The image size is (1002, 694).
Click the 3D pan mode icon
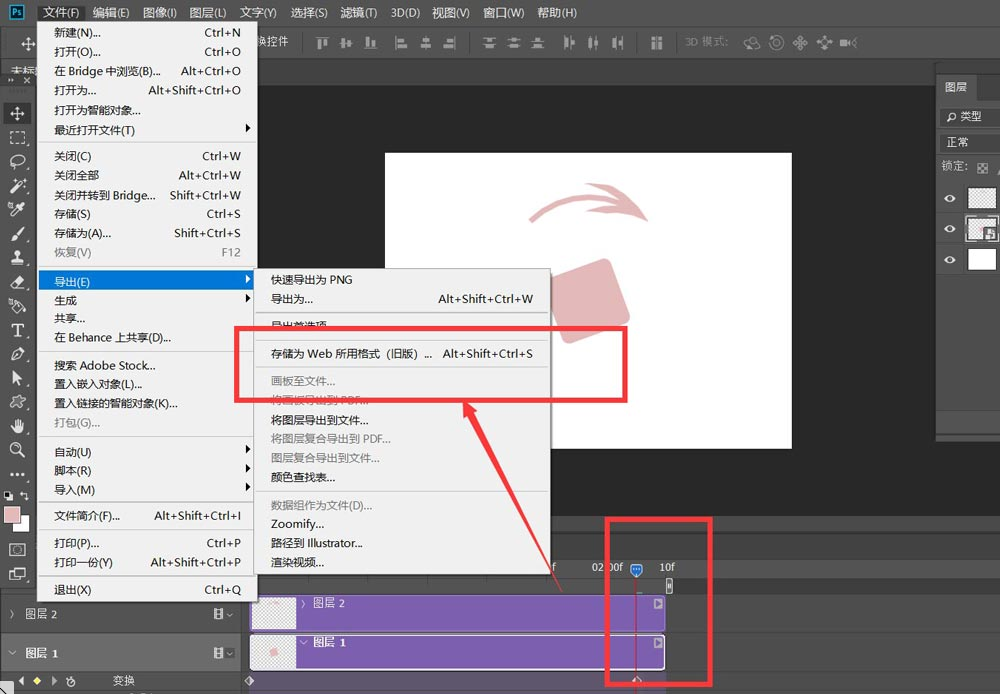[x=800, y=43]
